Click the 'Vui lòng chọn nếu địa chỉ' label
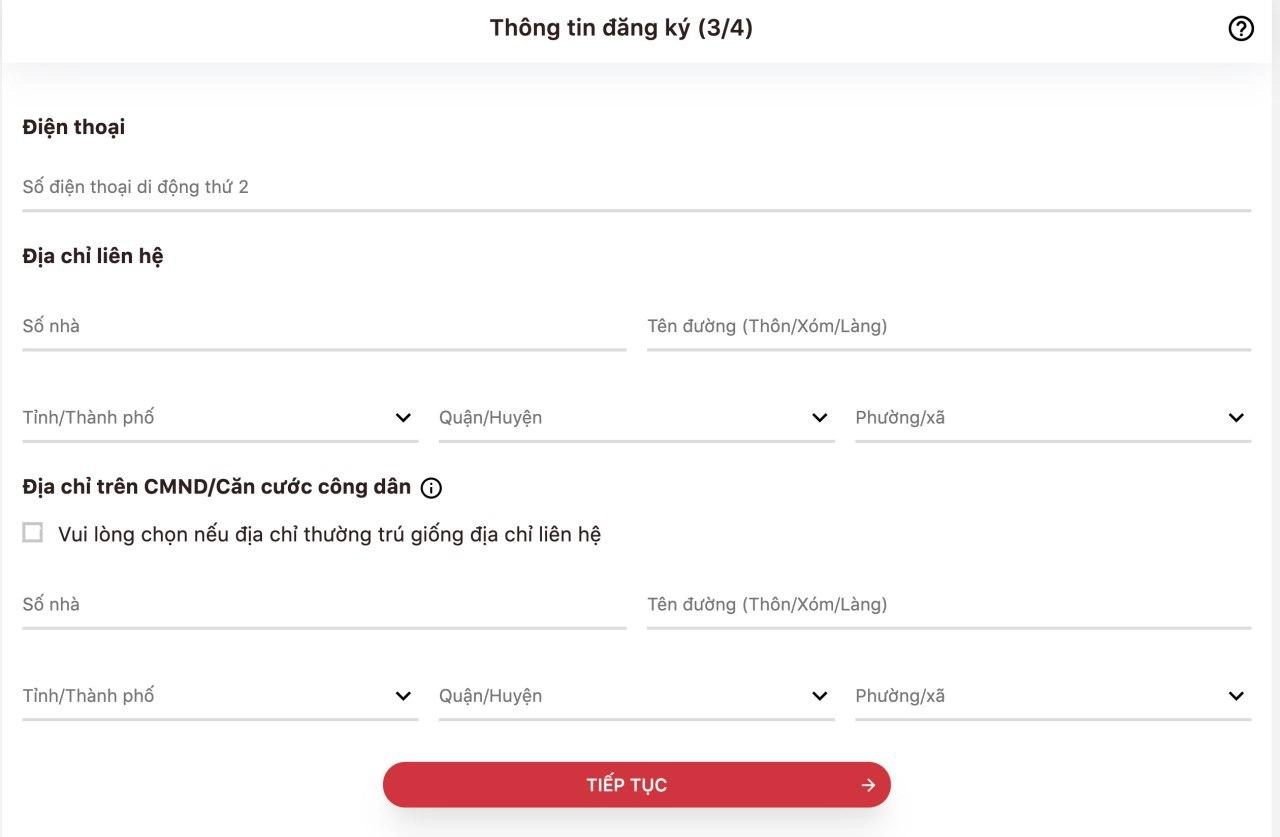The width and height of the screenshot is (1280, 837). 329,534
